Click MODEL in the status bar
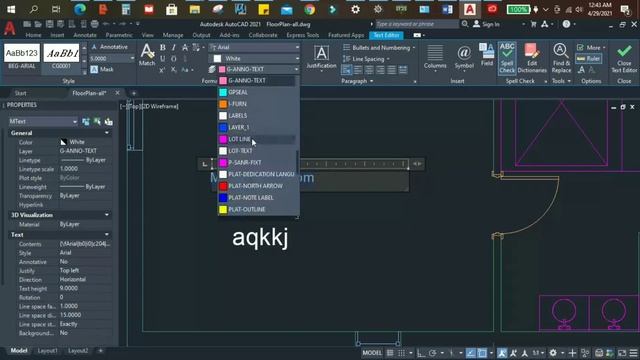 point(372,353)
